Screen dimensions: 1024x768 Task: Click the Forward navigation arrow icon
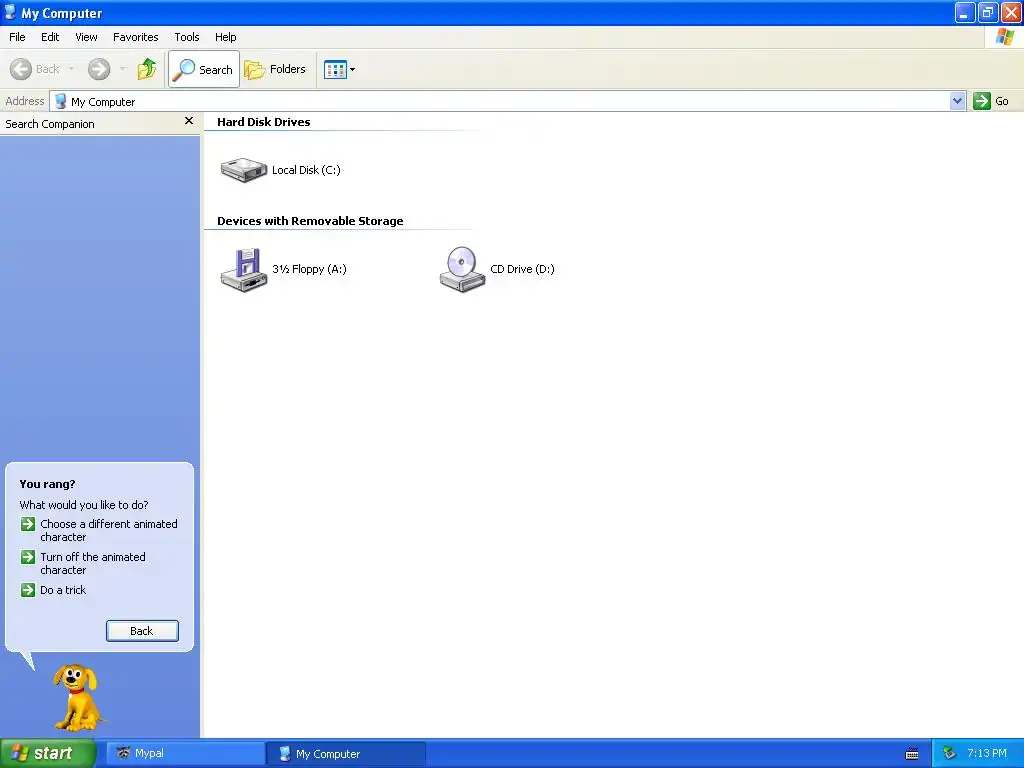click(x=99, y=69)
